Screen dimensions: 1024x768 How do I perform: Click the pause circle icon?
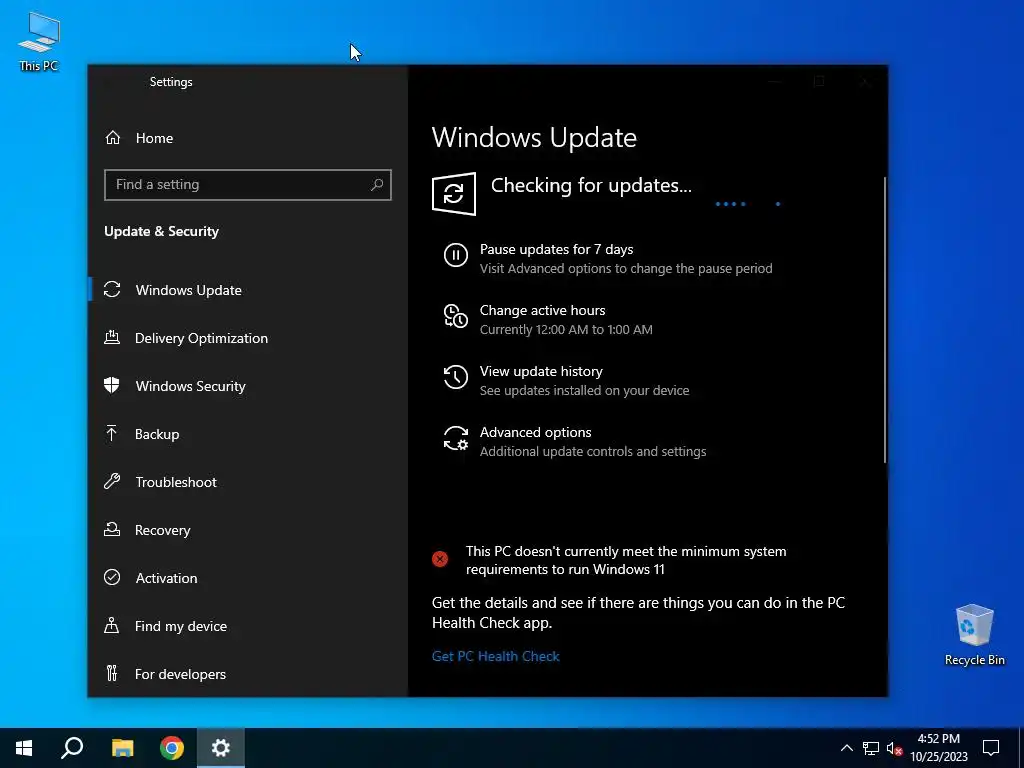click(456, 255)
